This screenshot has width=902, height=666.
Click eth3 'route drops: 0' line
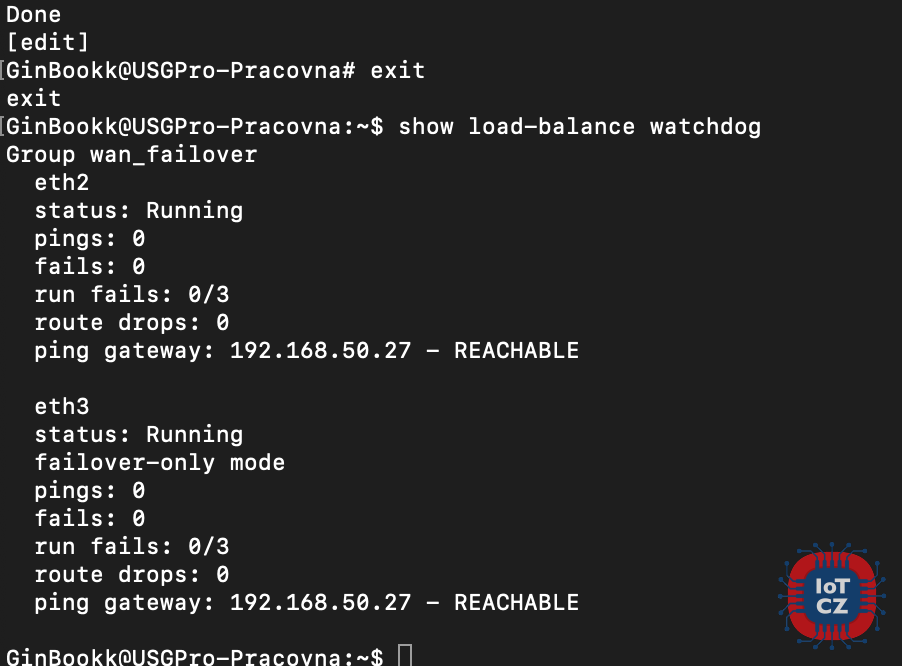point(132,575)
